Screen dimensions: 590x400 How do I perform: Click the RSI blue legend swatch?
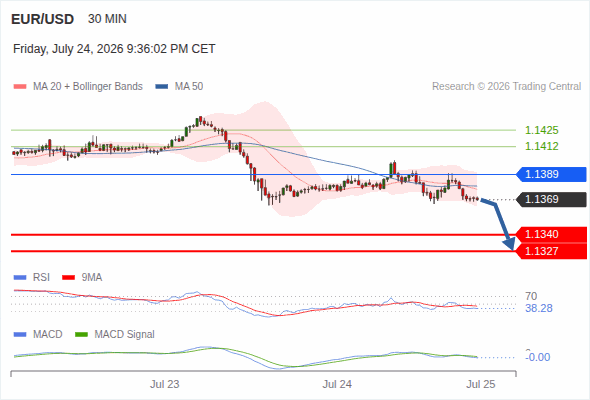pyautogui.click(x=20, y=278)
